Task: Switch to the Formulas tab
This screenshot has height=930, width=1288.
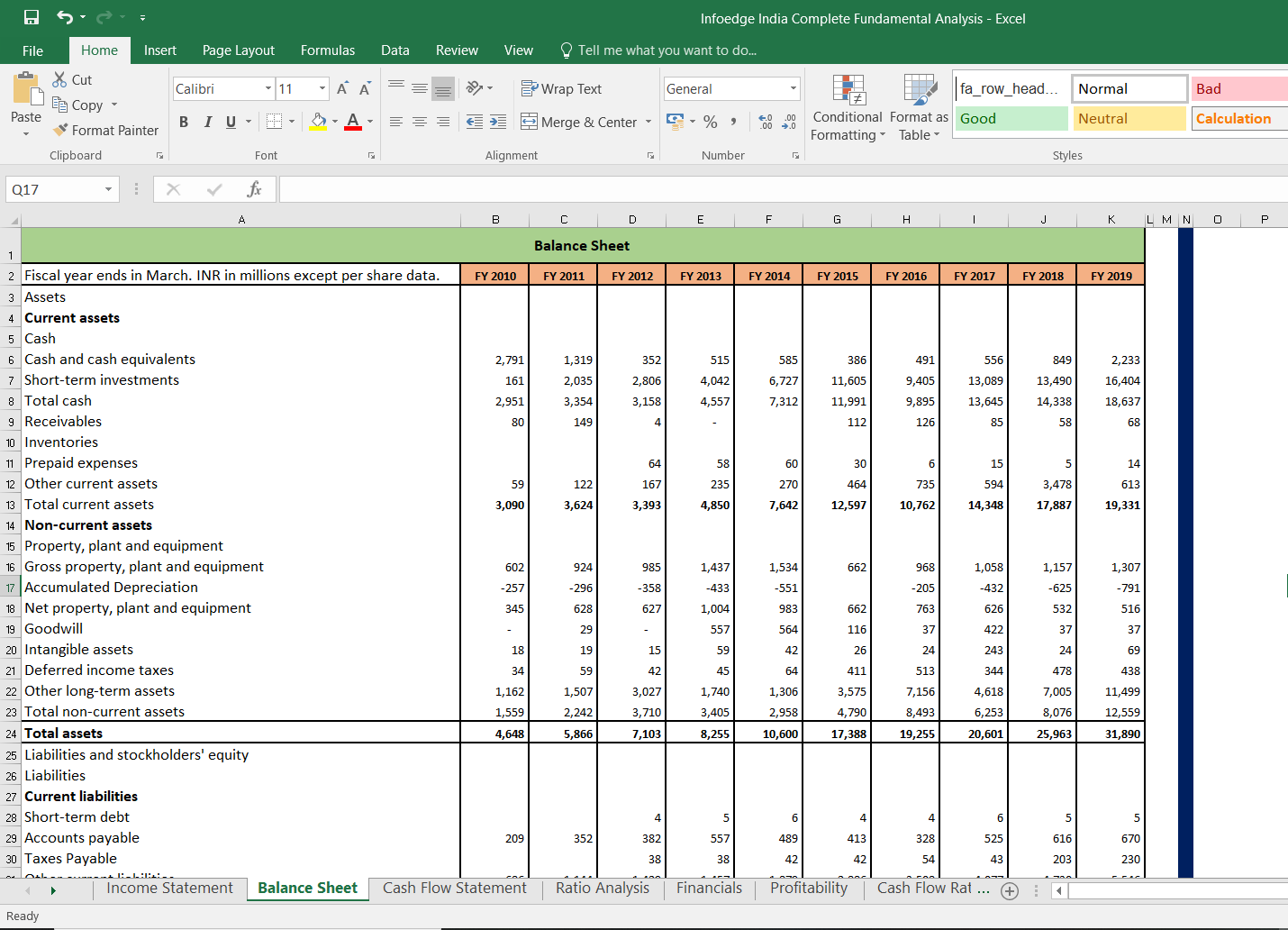Action: [x=328, y=50]
